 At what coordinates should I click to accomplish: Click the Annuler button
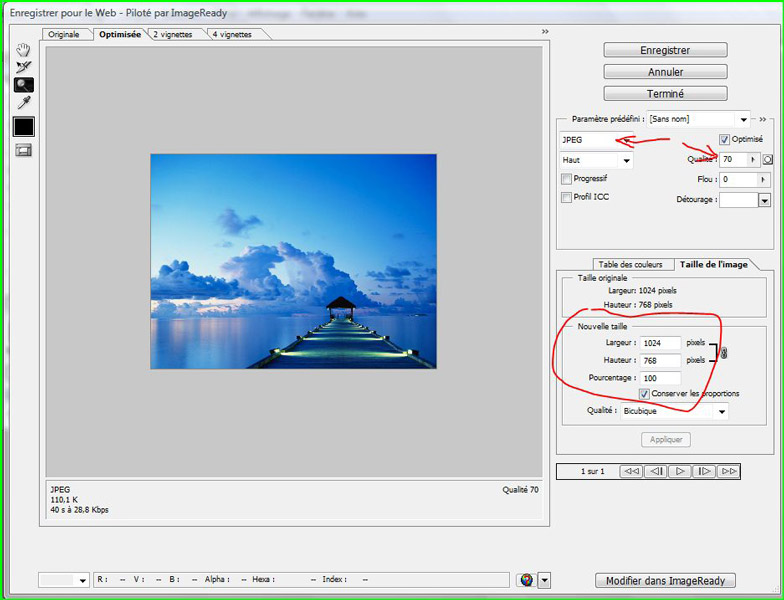pyautogui.click(x=665, y=72)
